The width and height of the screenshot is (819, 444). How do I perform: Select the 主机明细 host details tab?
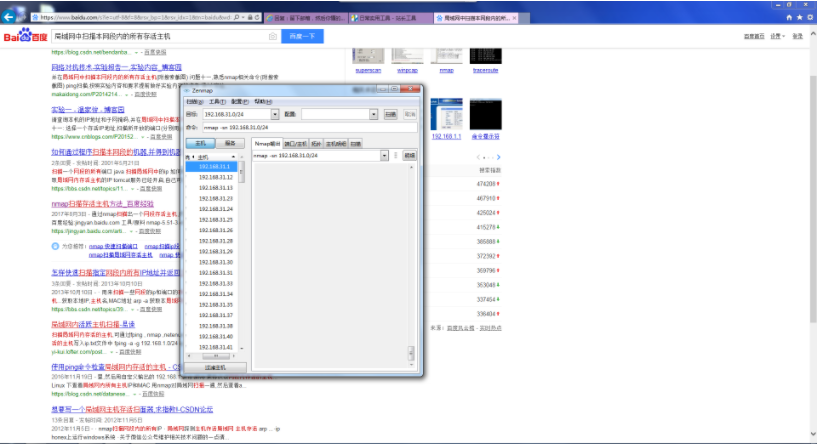pos(336,144)
